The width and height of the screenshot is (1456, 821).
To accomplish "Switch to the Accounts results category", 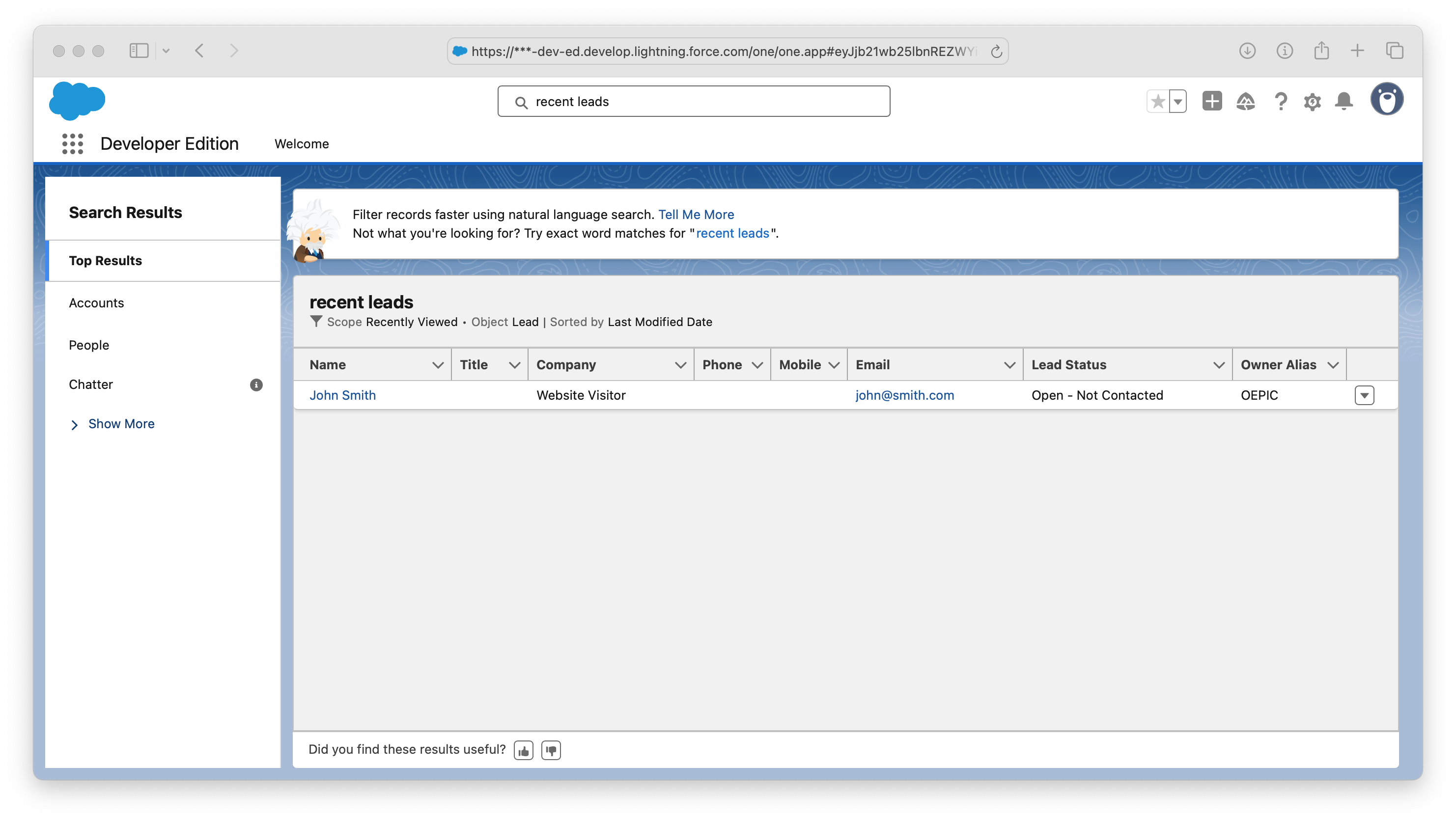I will tap(96, 303).
